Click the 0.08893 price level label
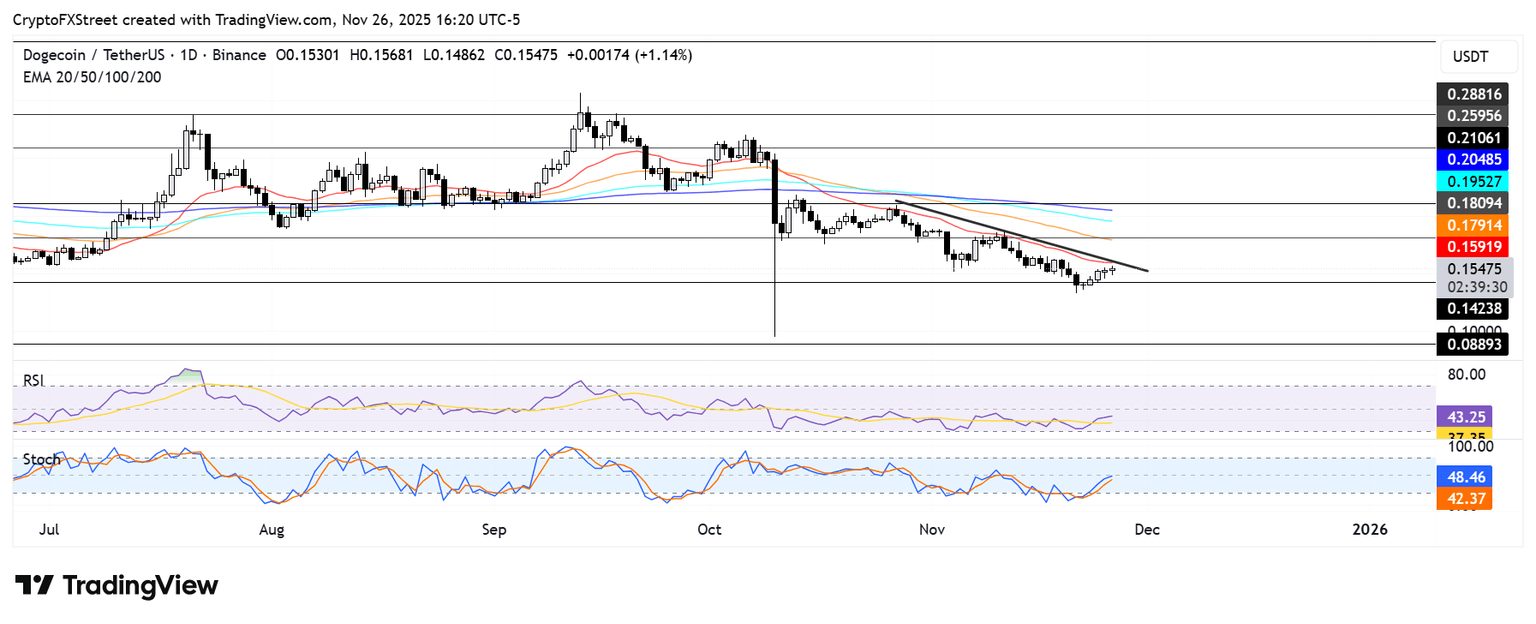 point(1470,344)
